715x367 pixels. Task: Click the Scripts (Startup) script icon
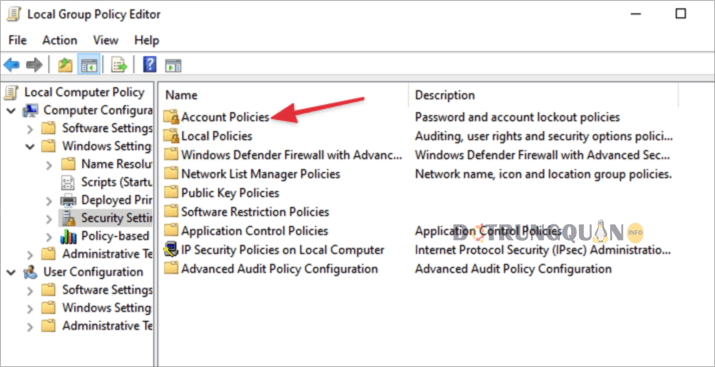pyautogui.click(x=67, y=182)
